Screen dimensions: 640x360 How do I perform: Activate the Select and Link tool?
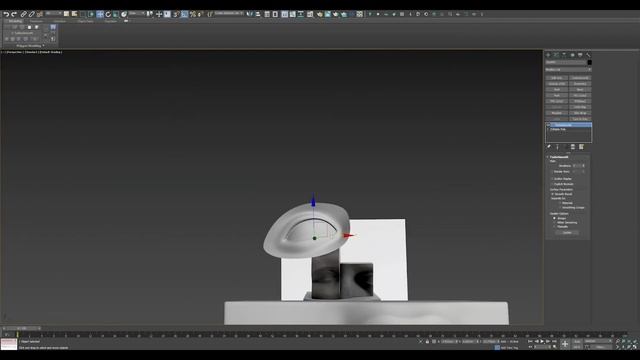click(x=23, y=14)
